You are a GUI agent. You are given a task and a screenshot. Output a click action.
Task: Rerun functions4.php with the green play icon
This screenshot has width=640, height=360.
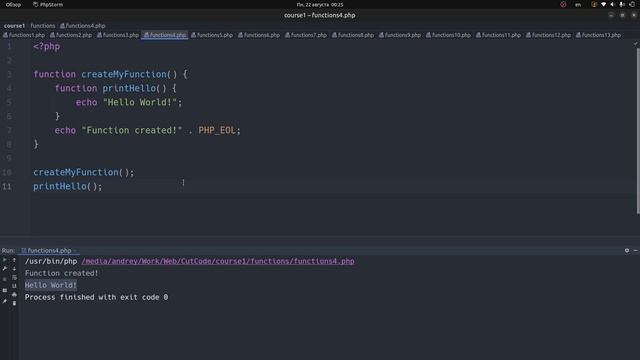point(4,260)
